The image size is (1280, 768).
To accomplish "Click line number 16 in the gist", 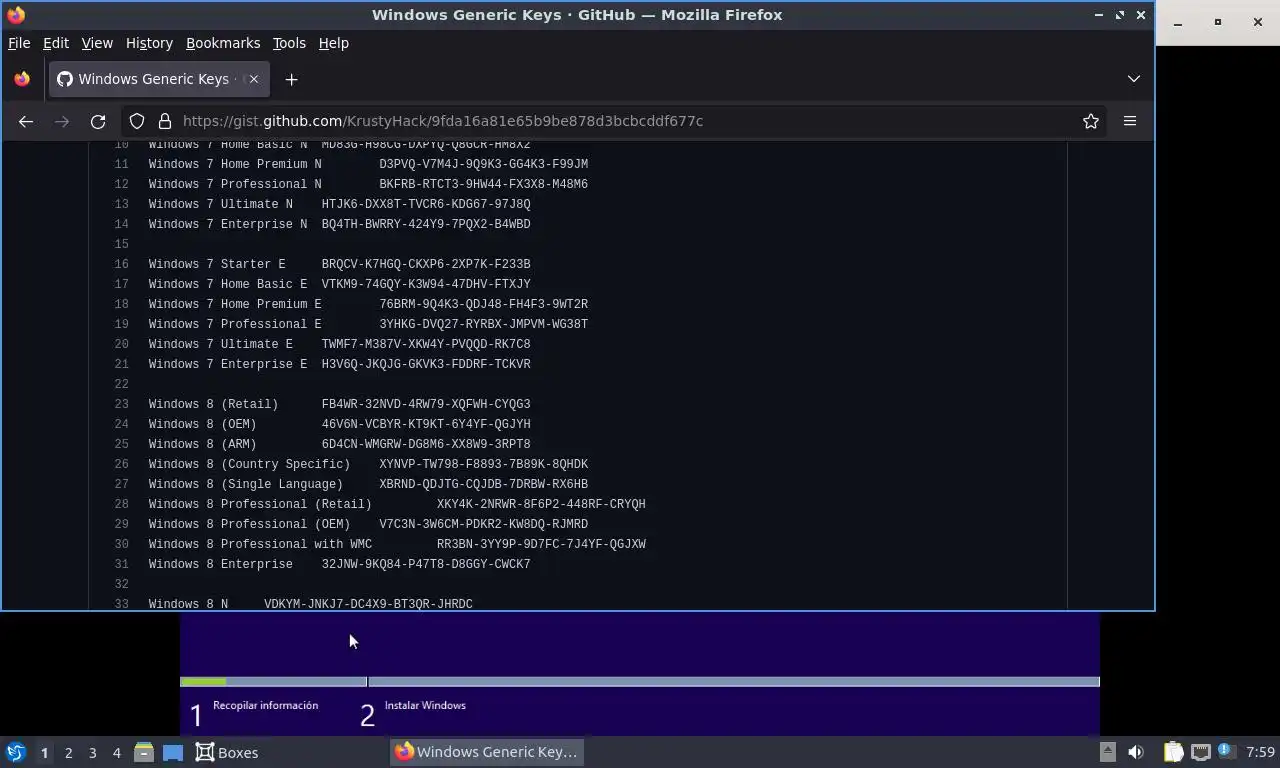I will 122,264.
